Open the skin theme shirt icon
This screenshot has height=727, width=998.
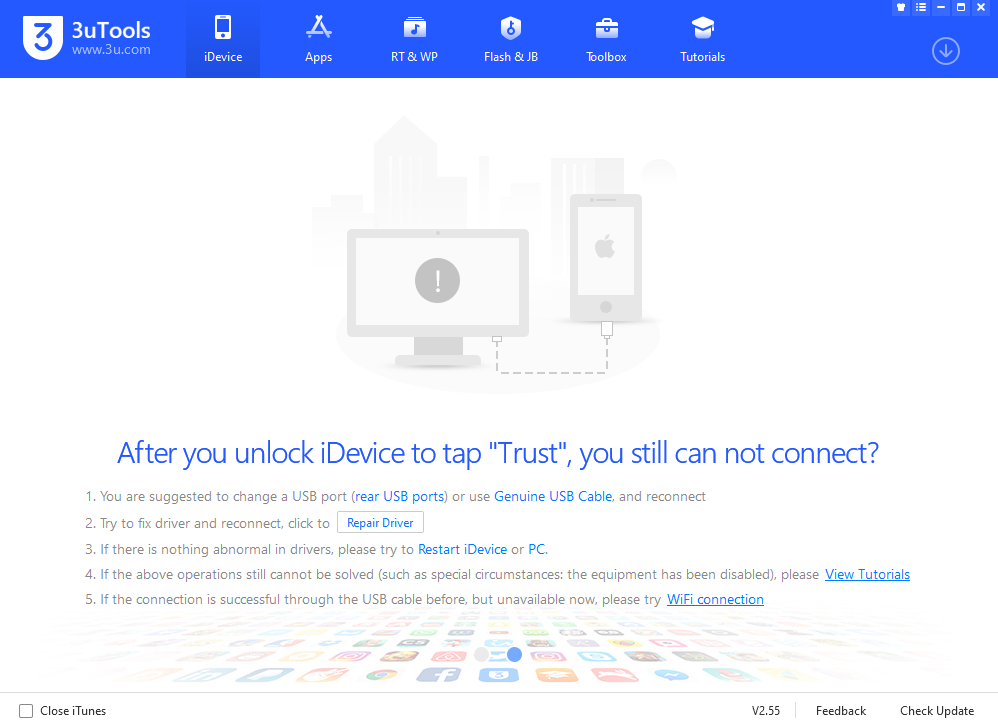pos(901,8)
